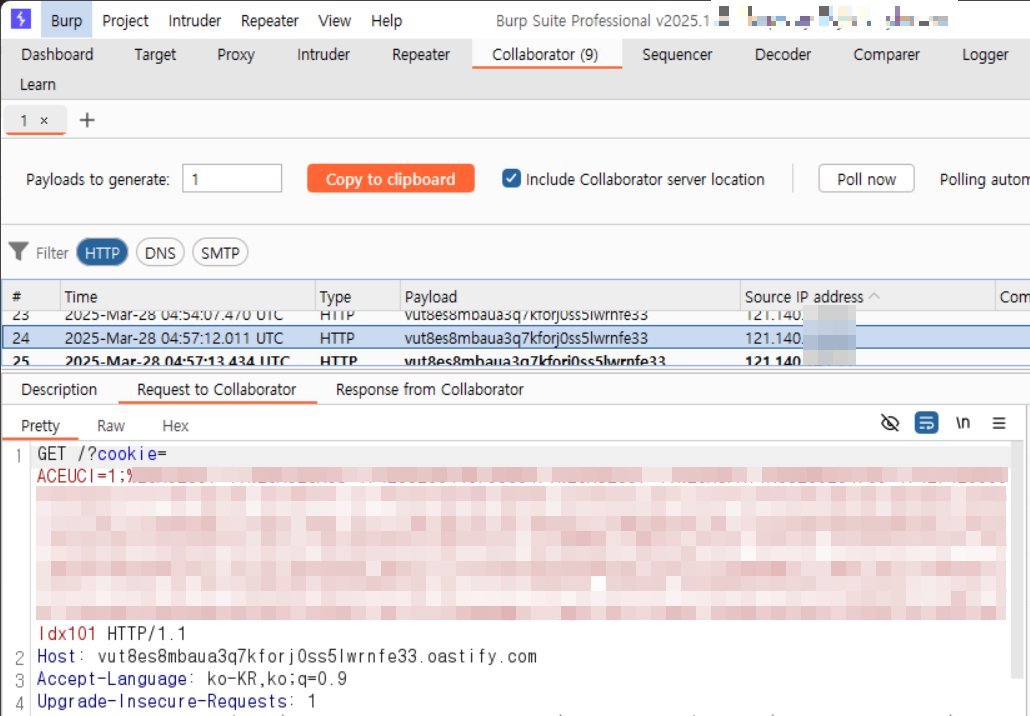
Task: Switch to Hex view
Action: pos(175,426)
